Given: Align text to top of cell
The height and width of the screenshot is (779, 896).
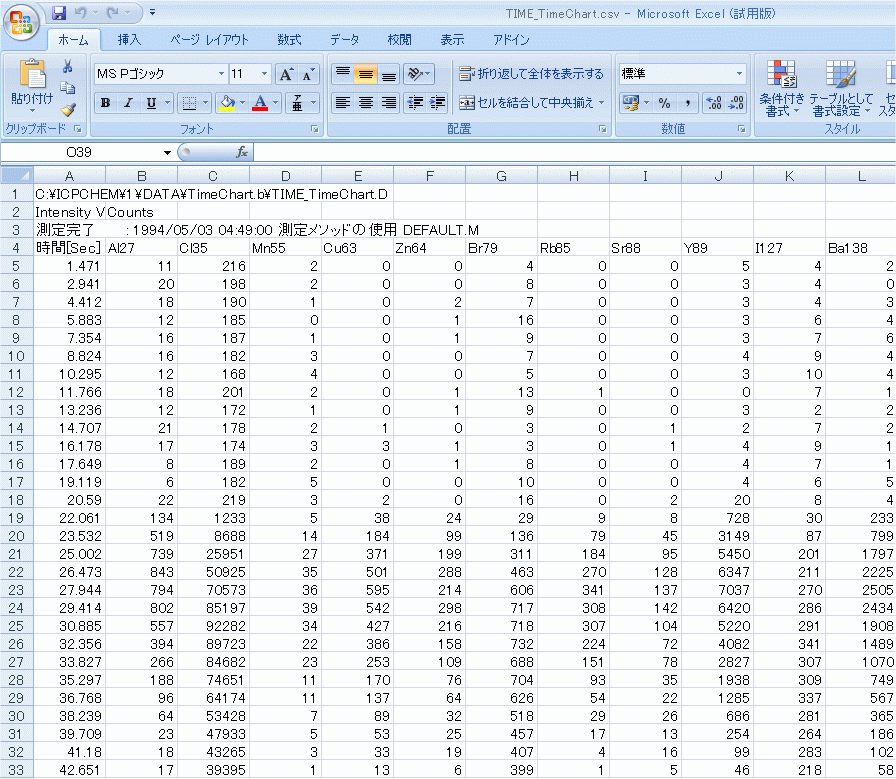Looking at the screenshot, I should 343,73.
